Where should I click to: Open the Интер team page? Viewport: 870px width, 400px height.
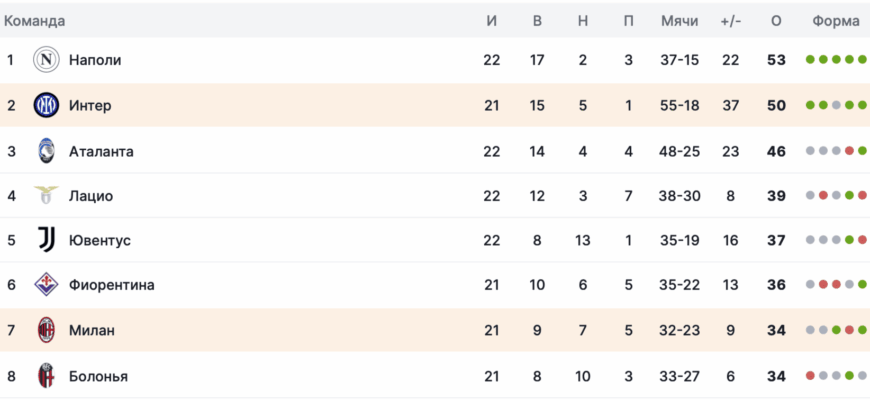(x=90, y=105)
